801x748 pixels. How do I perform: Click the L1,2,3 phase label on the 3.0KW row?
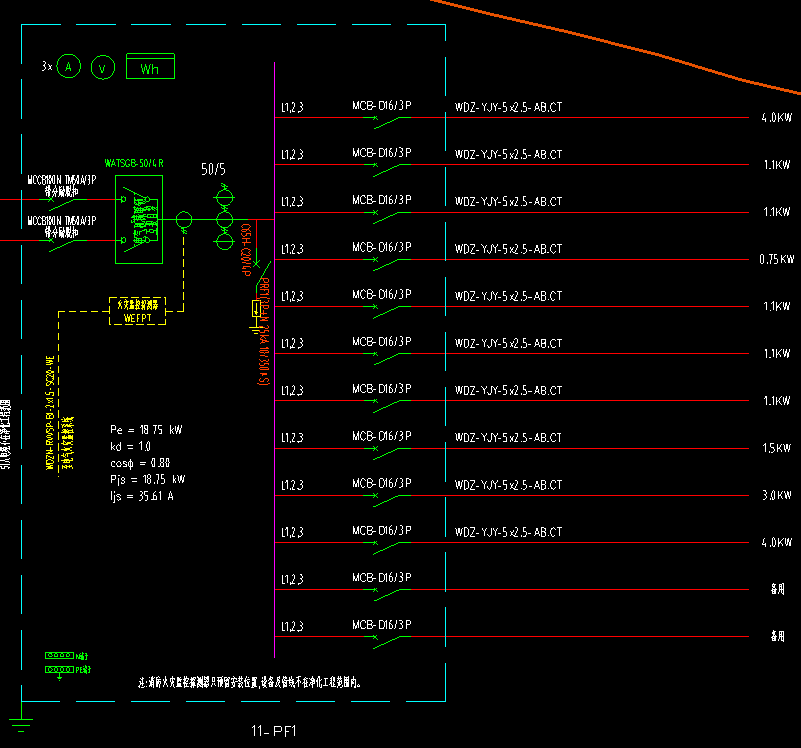click(292, 485)
